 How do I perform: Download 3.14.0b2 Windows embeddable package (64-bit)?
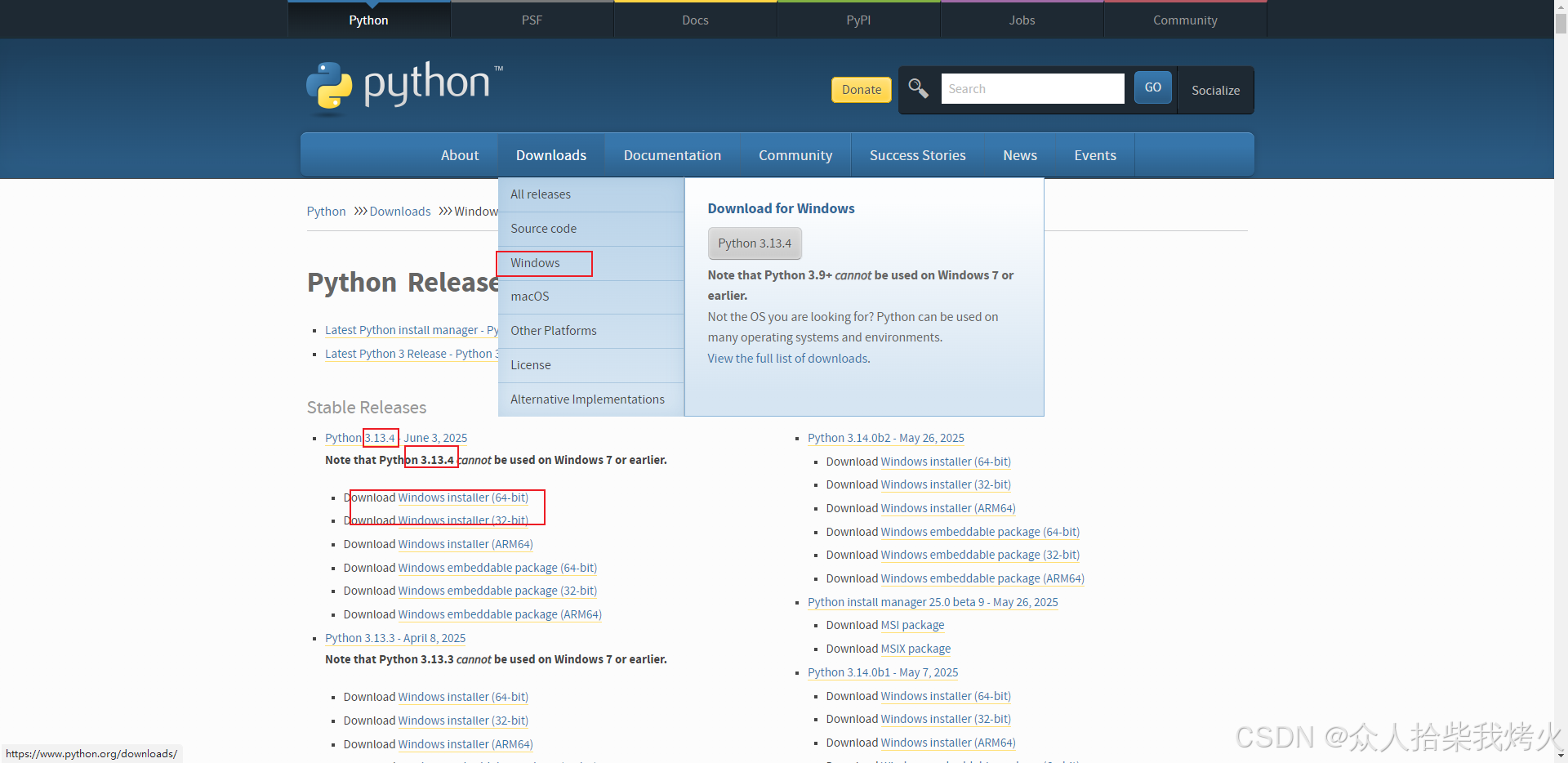(980, 532)
